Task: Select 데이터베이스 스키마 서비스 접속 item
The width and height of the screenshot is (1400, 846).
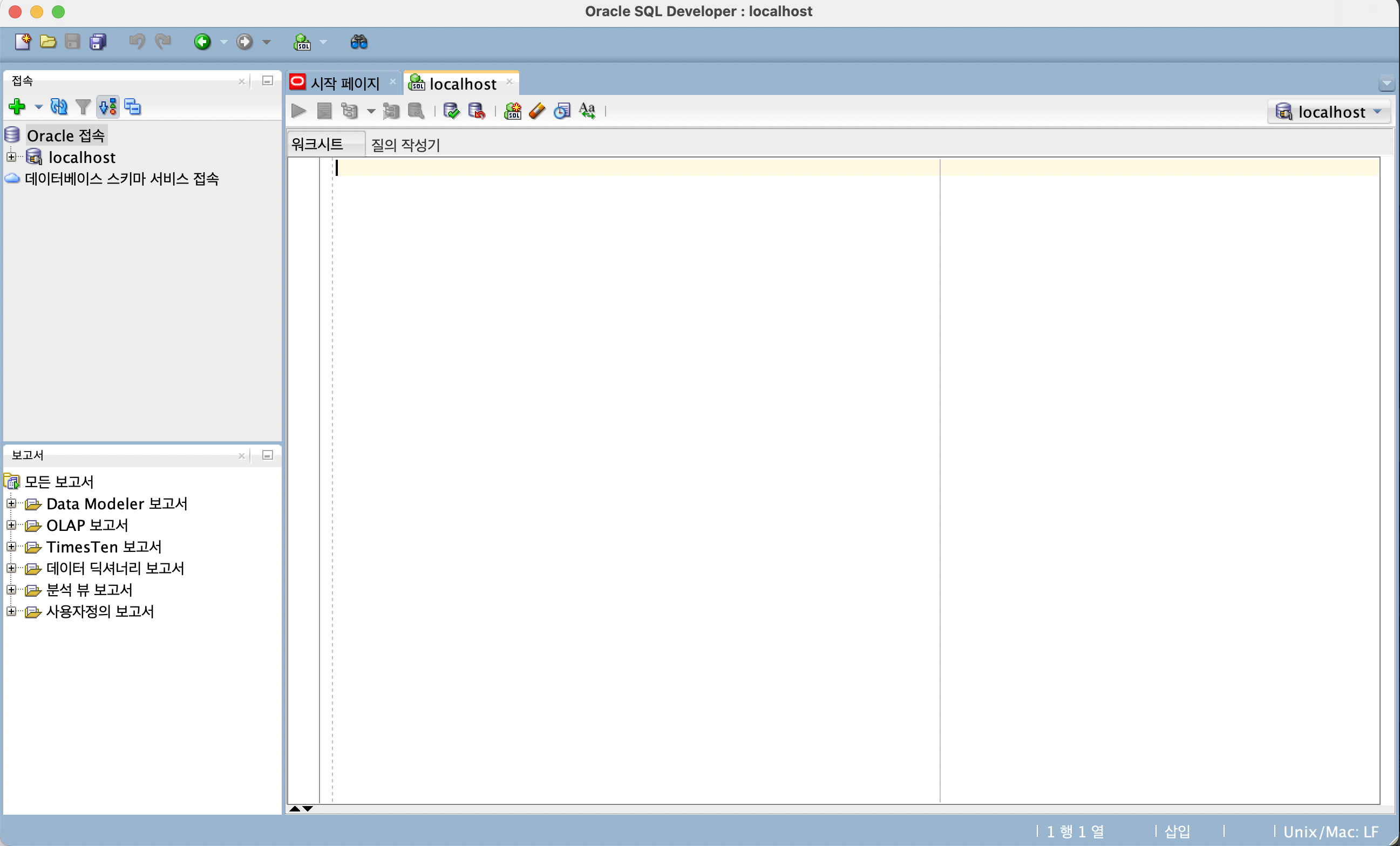Action: (121, 179)
